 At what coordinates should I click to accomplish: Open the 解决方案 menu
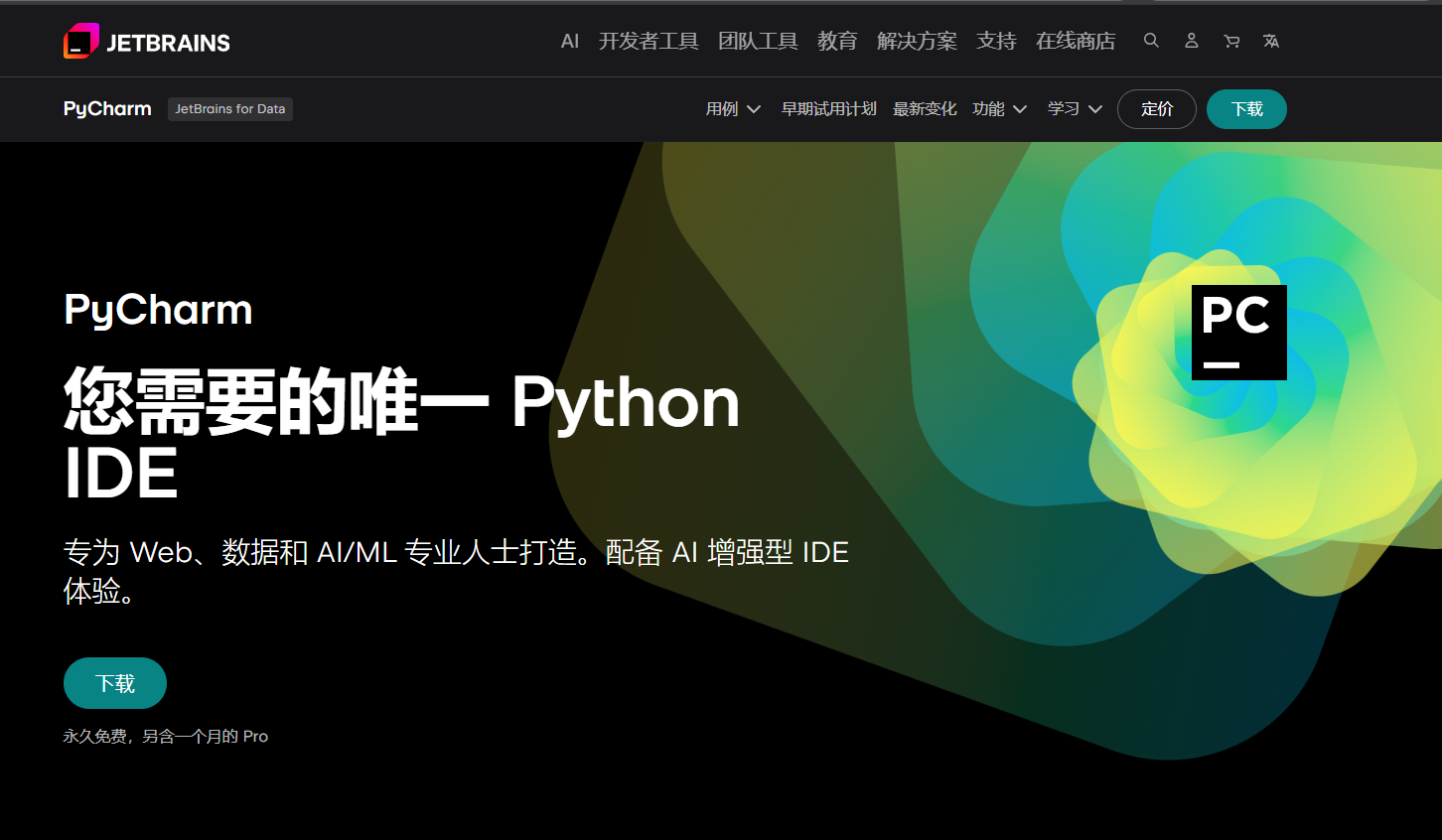917,41
